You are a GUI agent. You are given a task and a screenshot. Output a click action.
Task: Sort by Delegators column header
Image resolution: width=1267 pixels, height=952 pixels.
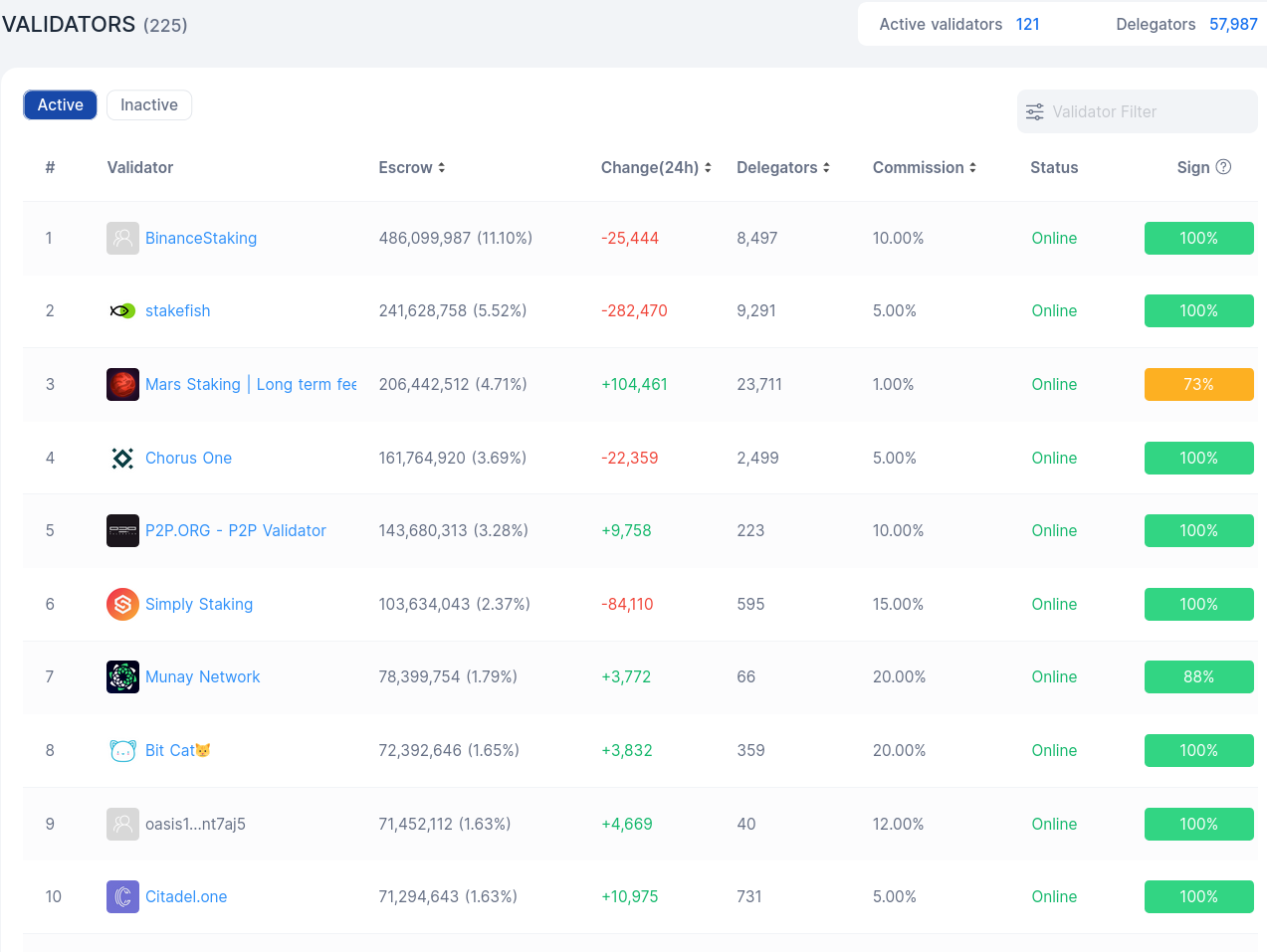(x=782, y=167)
